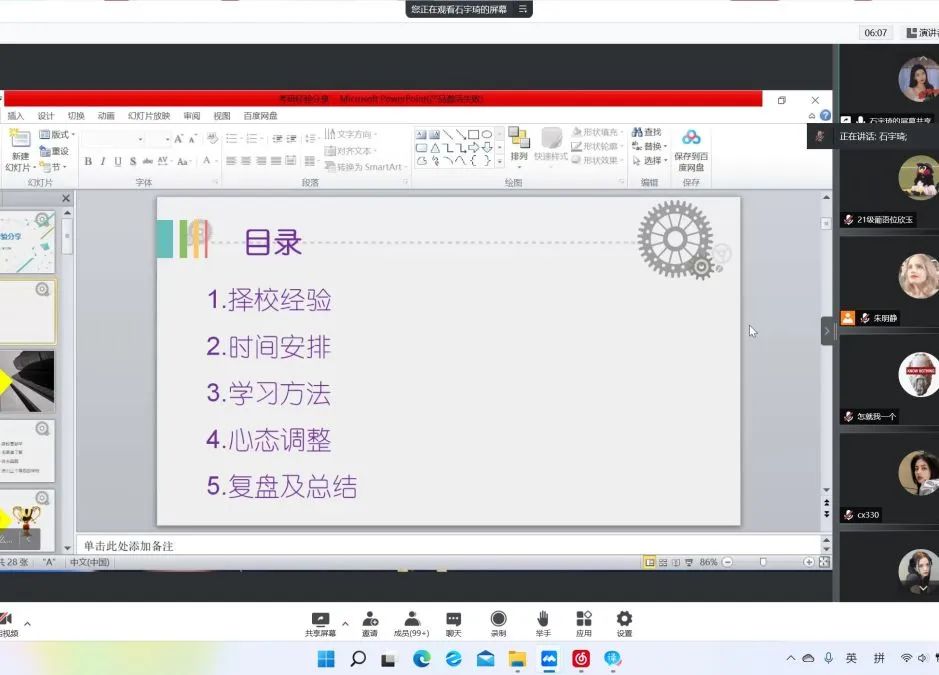The width and height of the screenshot is (939, 675).
Task: Toggle align text right
Action: (261, 161)
